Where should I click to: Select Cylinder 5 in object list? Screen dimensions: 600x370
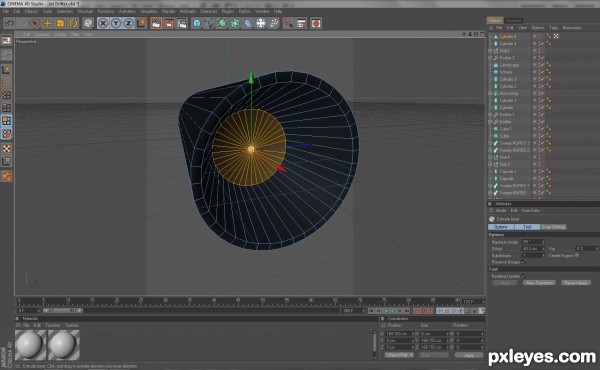click(508, 36)
